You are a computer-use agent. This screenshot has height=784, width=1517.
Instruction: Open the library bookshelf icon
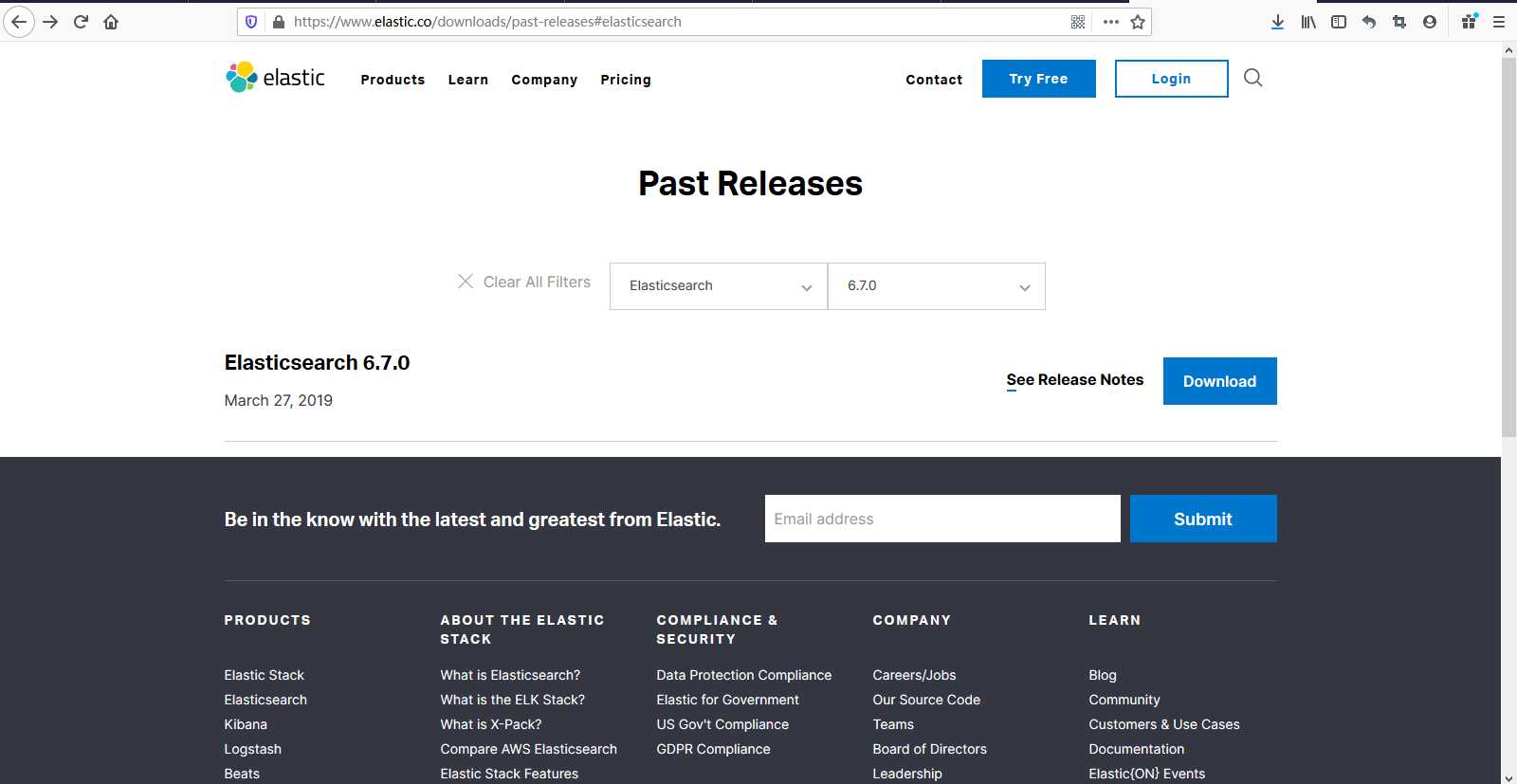[1308, 22]
